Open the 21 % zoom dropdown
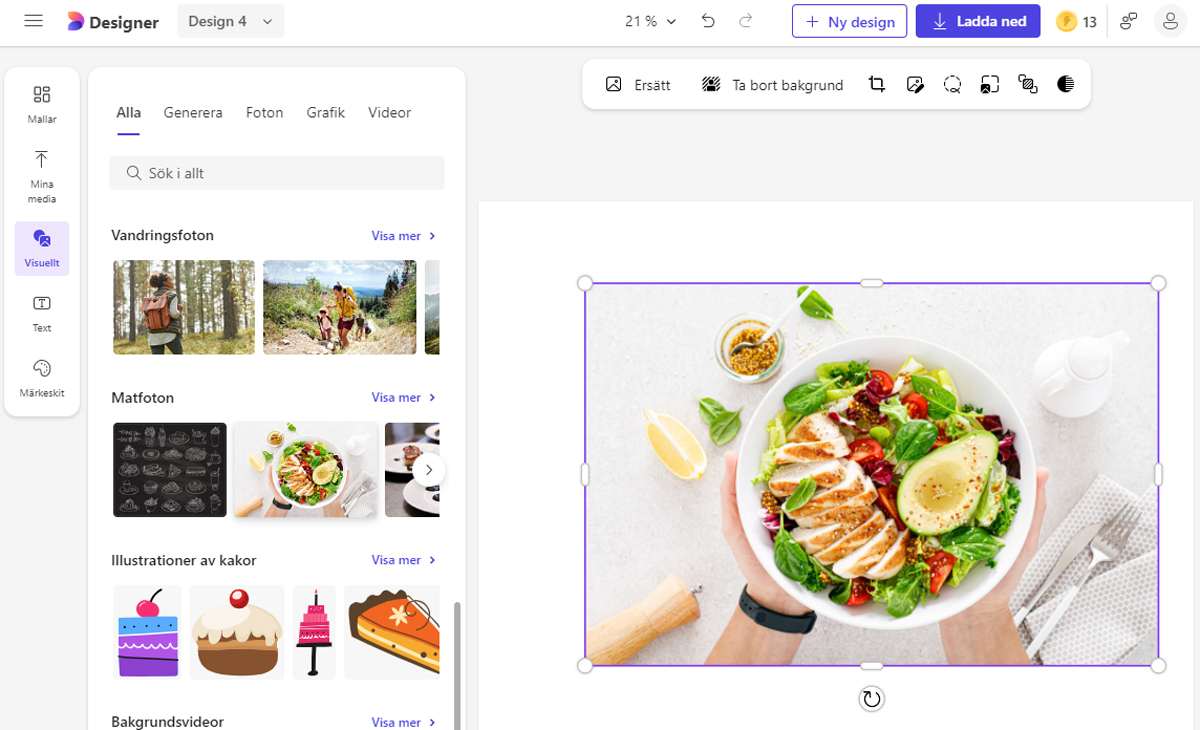Screen dimensions: 1200x730 [x=651, y=21]
